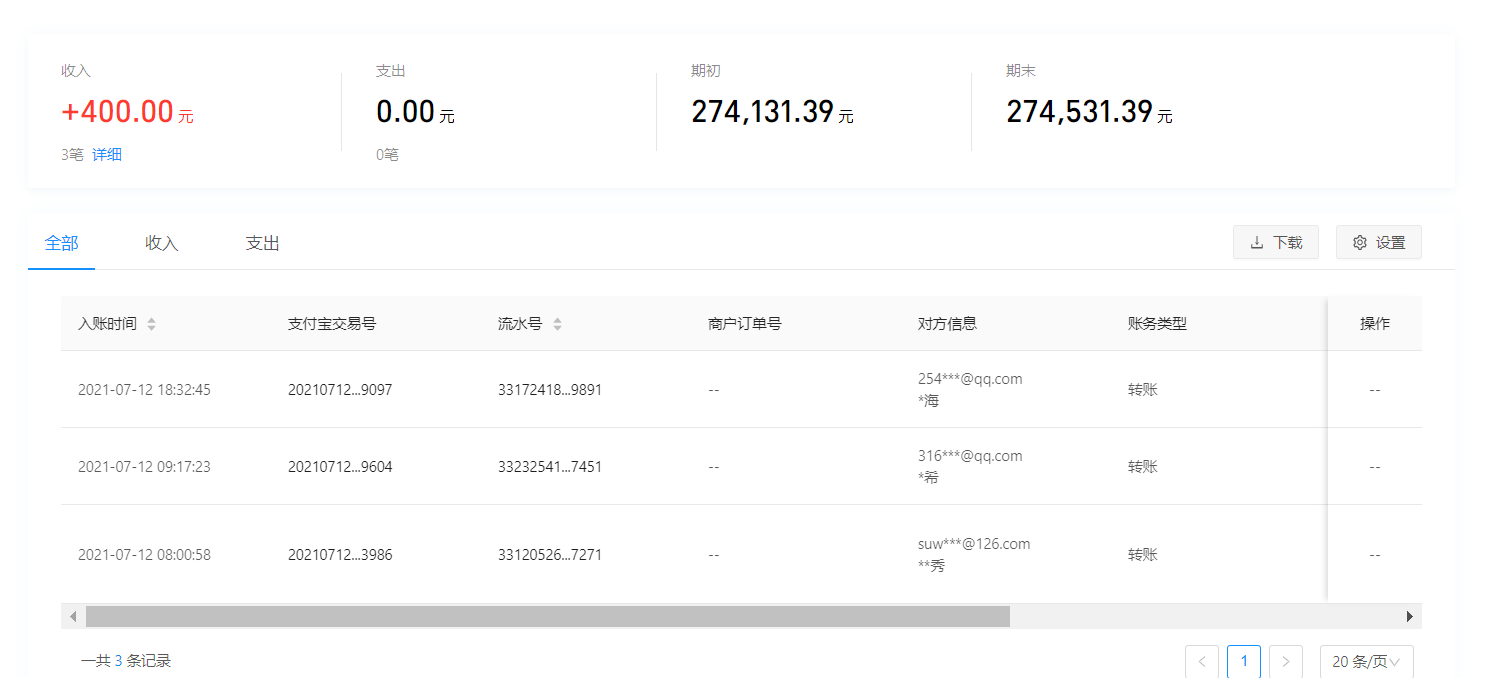
Task: Select page number 1 in pagination
Action: point(1244,661)
